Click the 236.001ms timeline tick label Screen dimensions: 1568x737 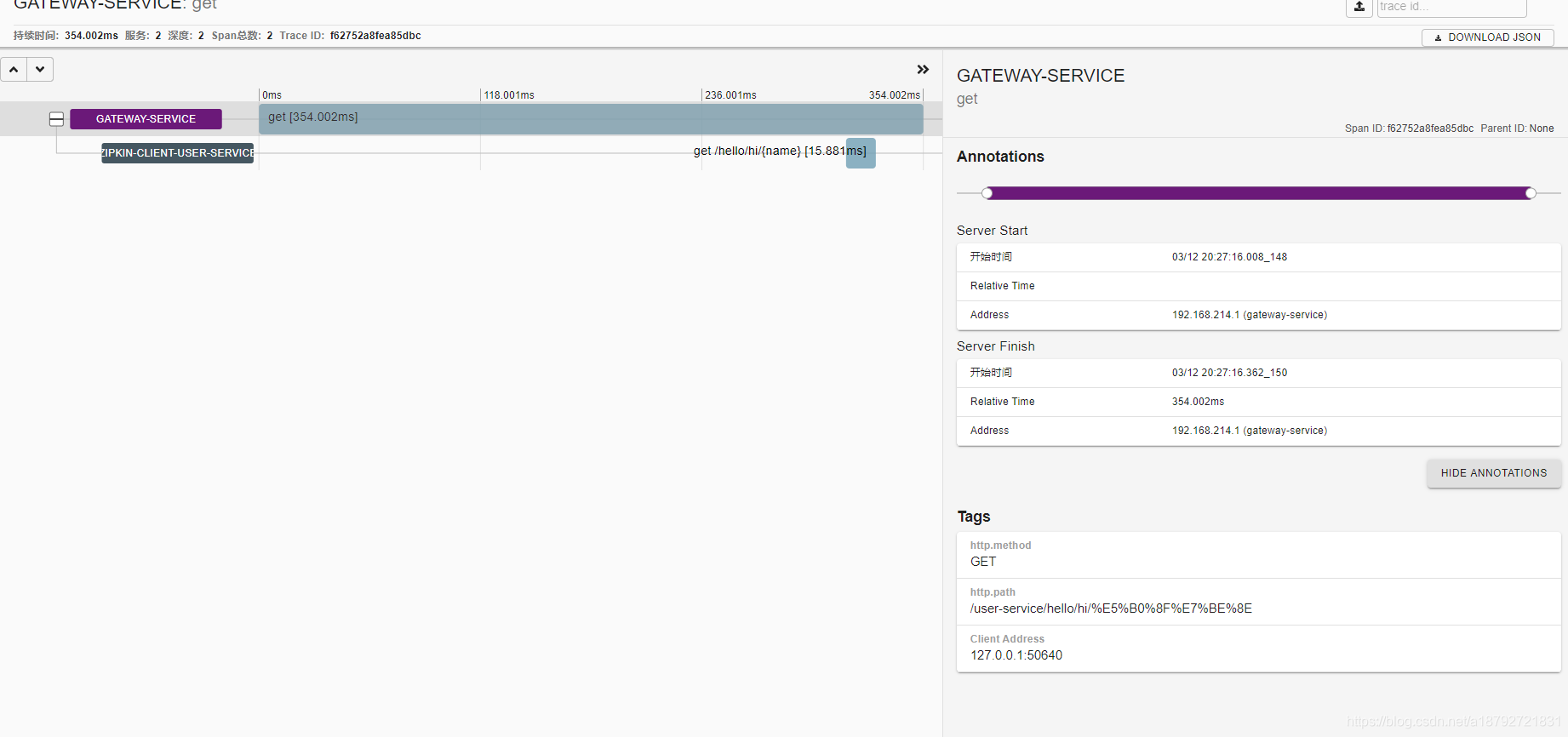(x=730, y=95)
